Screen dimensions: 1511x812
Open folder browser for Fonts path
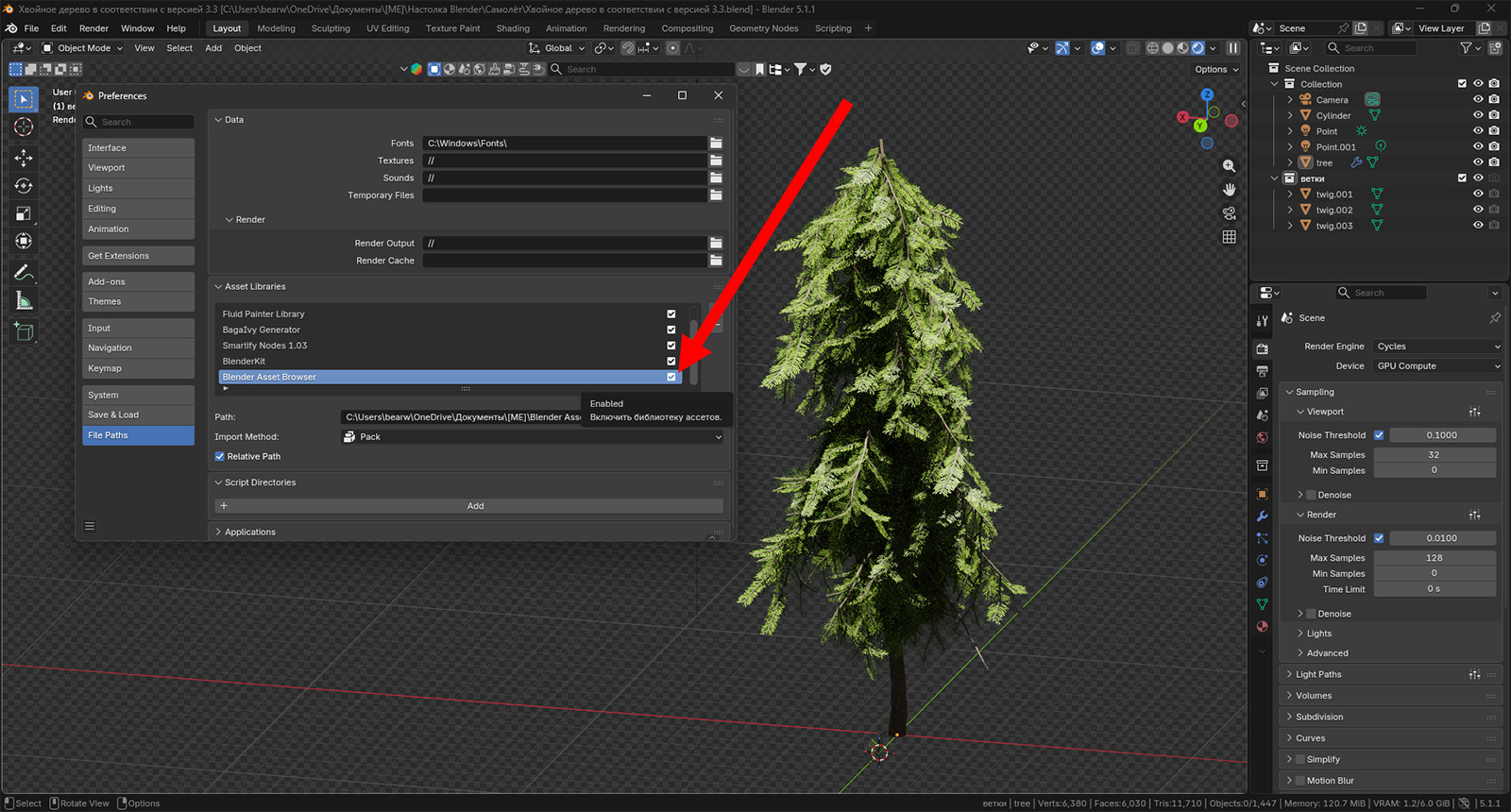point(716,144)
